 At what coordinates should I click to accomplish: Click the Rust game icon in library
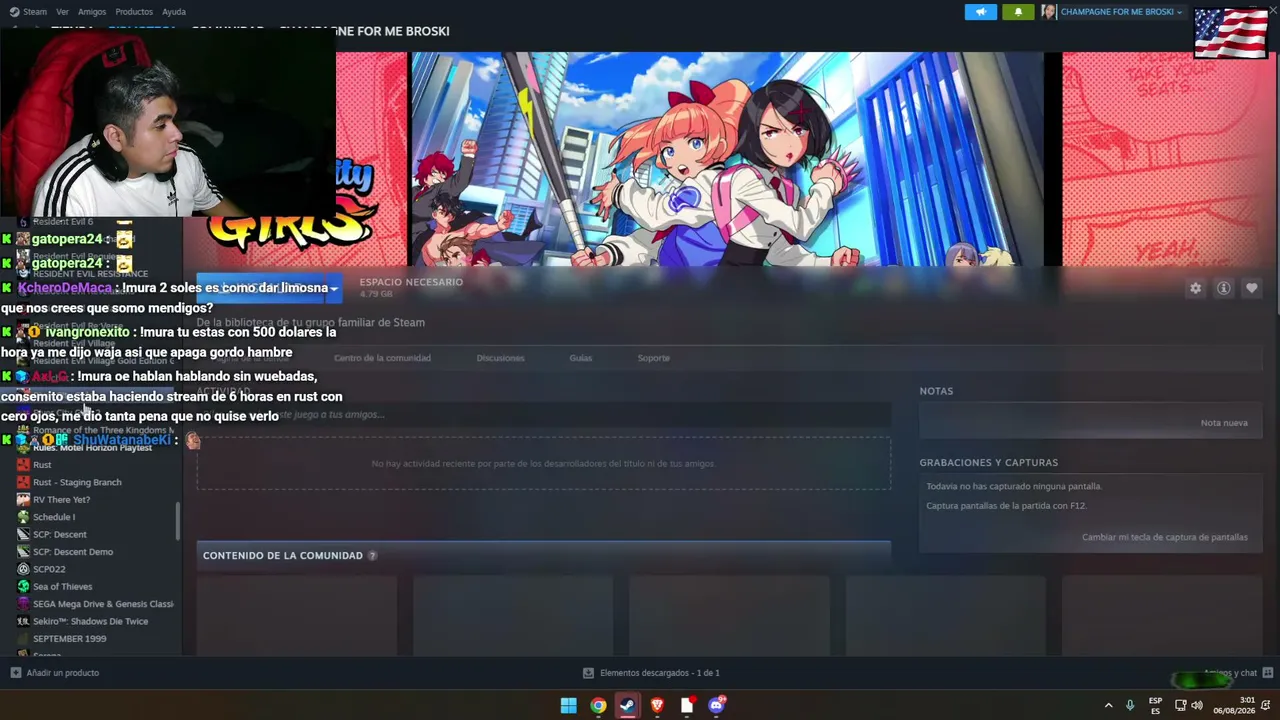pos(23,465)
